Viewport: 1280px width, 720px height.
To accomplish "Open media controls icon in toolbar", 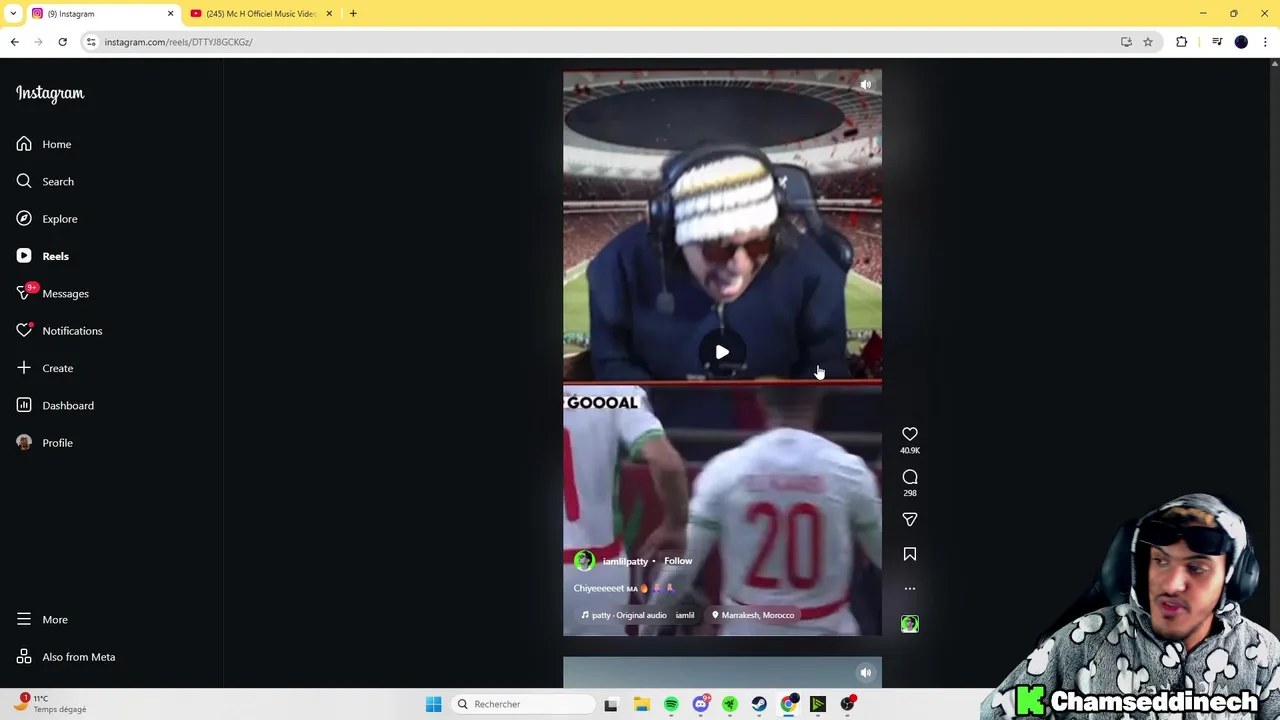I will [x=1217, y=42].
